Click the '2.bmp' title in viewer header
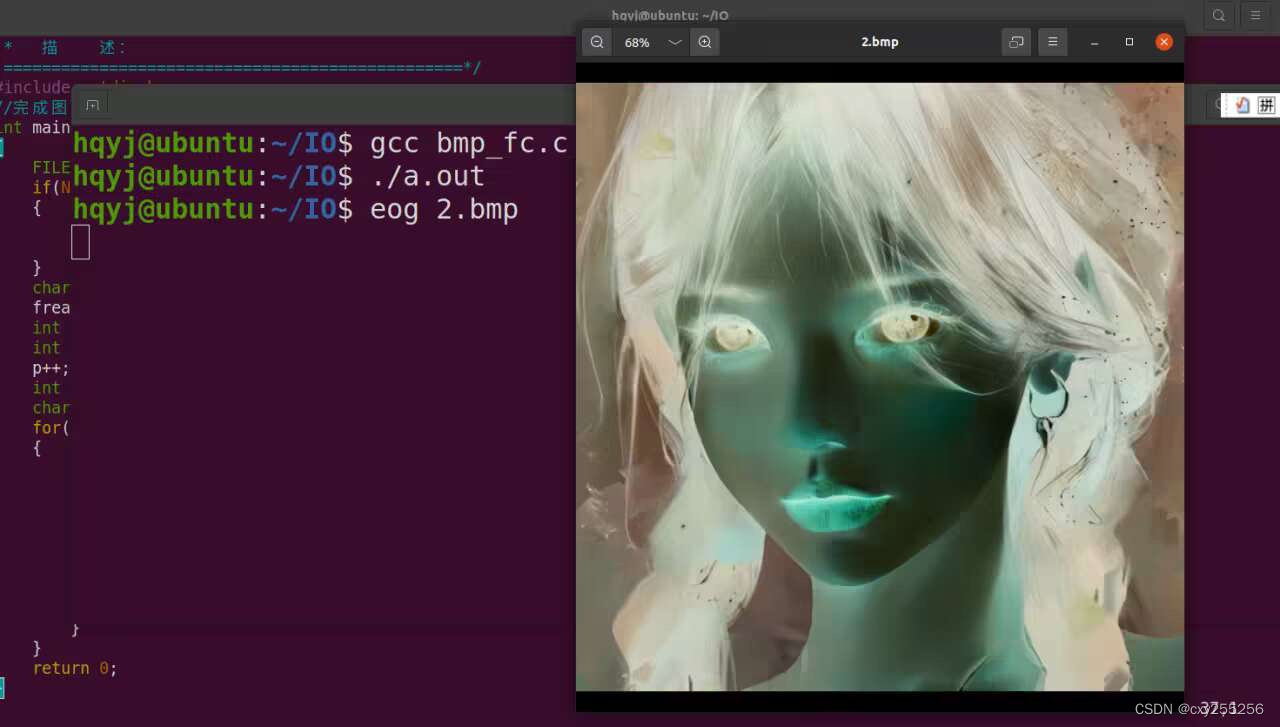Screen dimensions: 1280x727 point(880,42)
